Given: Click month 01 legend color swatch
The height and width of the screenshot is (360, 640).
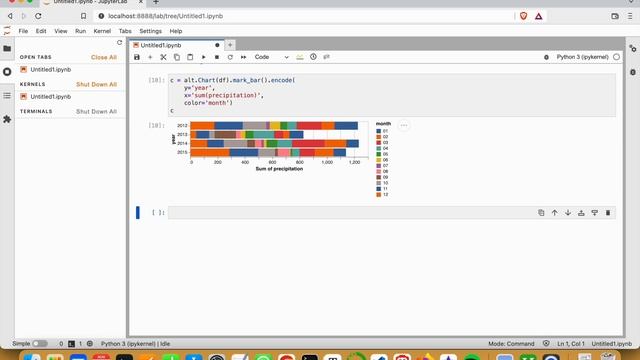Looking at the screenshot, I should (378, 131).
